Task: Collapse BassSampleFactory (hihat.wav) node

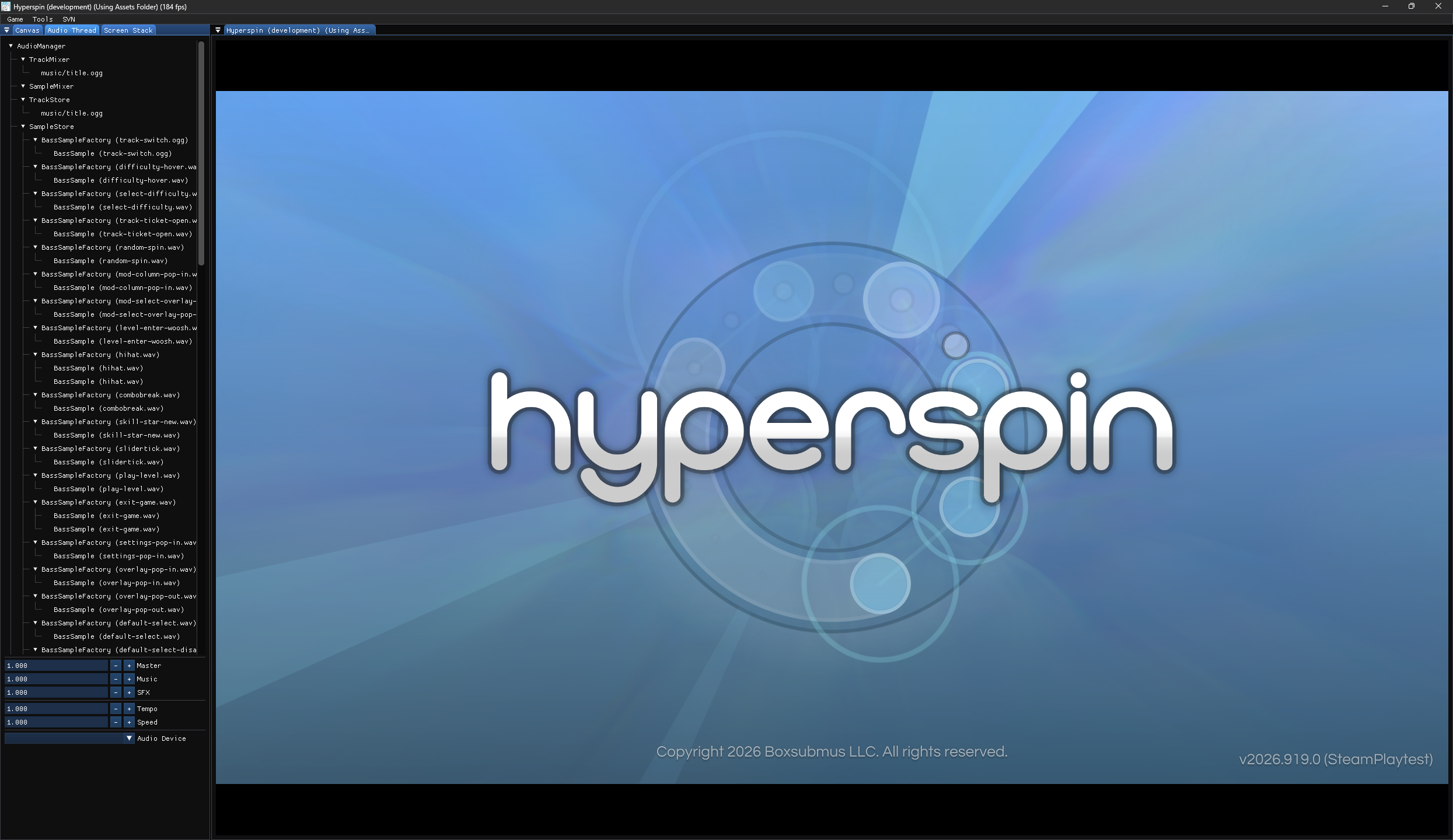Action: coord(35,355)
